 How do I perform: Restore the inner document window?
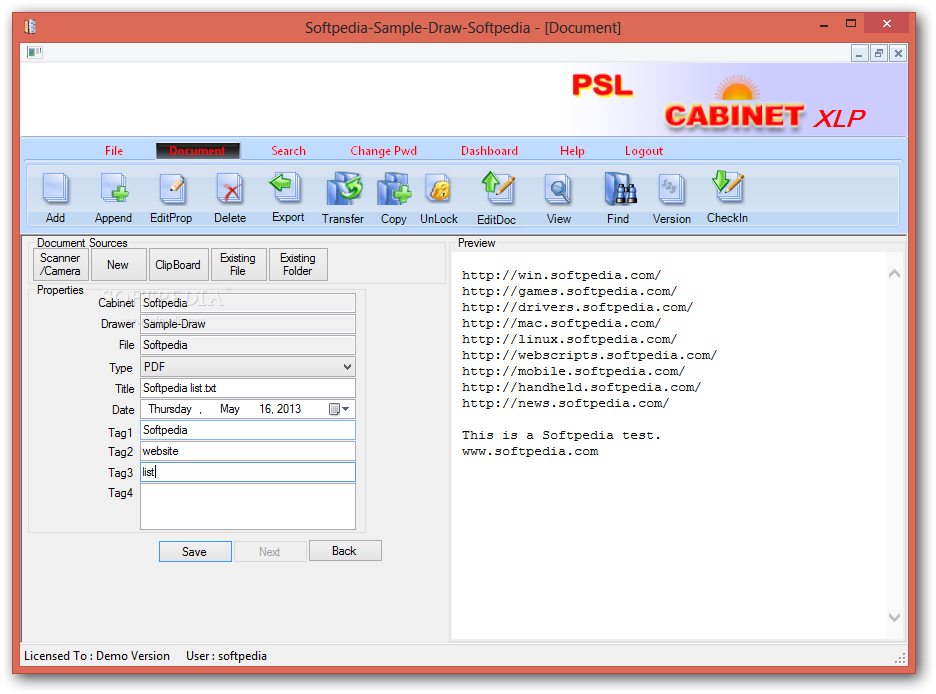click(879, 53)
